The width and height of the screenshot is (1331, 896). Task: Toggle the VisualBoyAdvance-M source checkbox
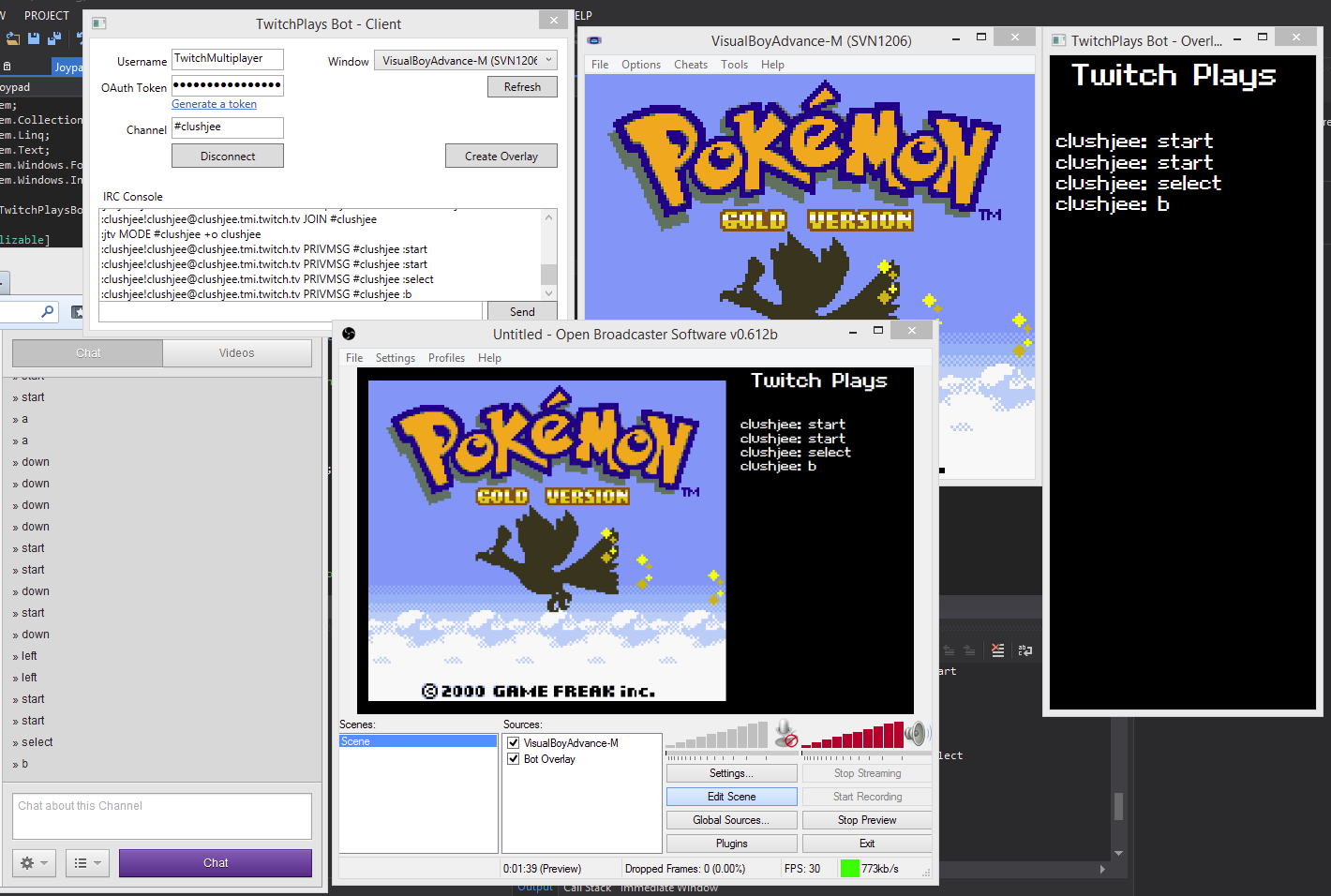click(x=514, y=743)
